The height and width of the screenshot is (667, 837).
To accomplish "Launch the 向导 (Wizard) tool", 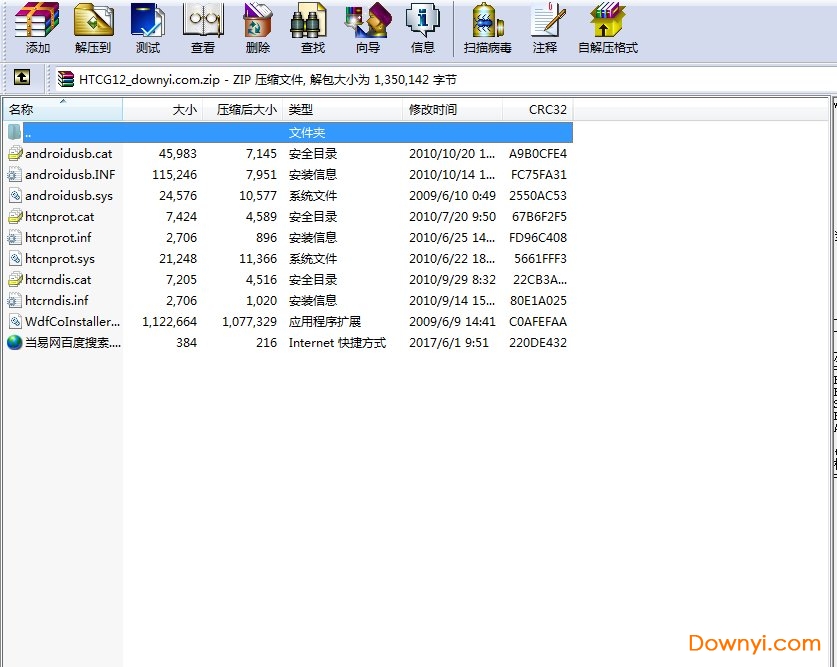I will pos(367,27).
